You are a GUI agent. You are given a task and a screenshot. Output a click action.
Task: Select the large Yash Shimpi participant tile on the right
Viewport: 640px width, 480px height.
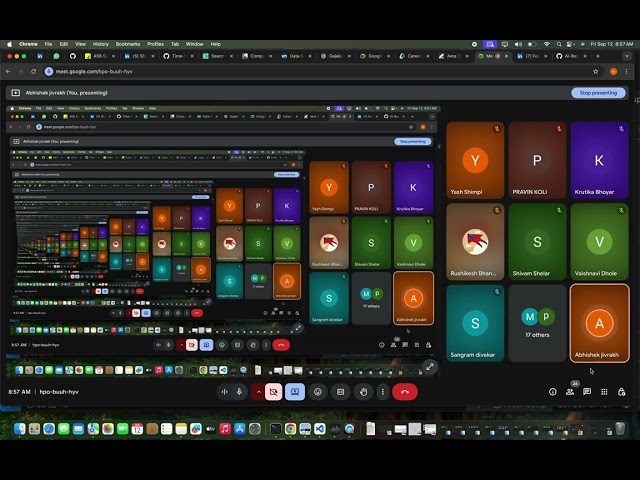(475, 160)
